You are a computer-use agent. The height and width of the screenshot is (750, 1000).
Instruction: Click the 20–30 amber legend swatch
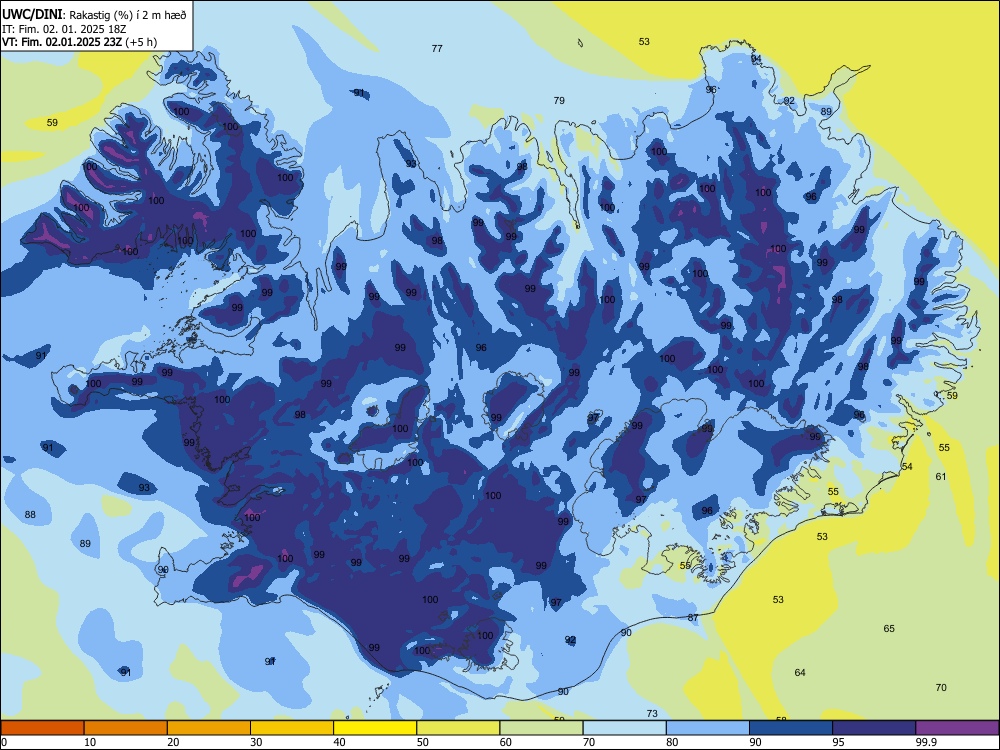tap(209, 728)
